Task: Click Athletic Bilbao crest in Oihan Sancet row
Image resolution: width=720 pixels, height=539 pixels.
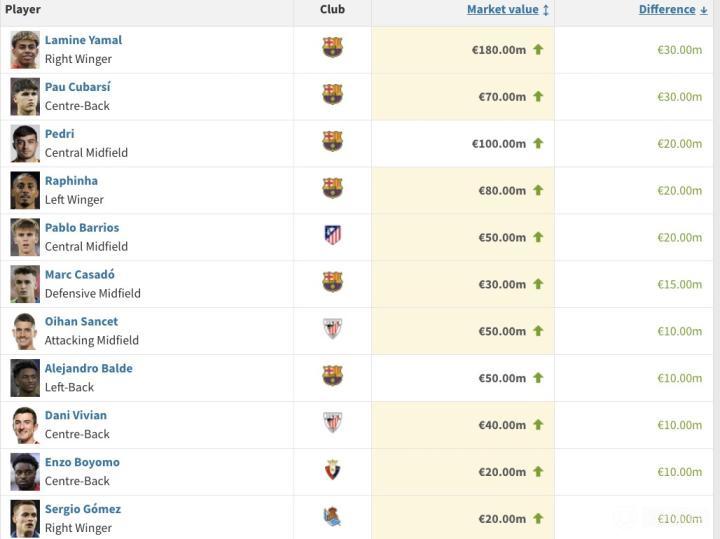Action: 332,329
